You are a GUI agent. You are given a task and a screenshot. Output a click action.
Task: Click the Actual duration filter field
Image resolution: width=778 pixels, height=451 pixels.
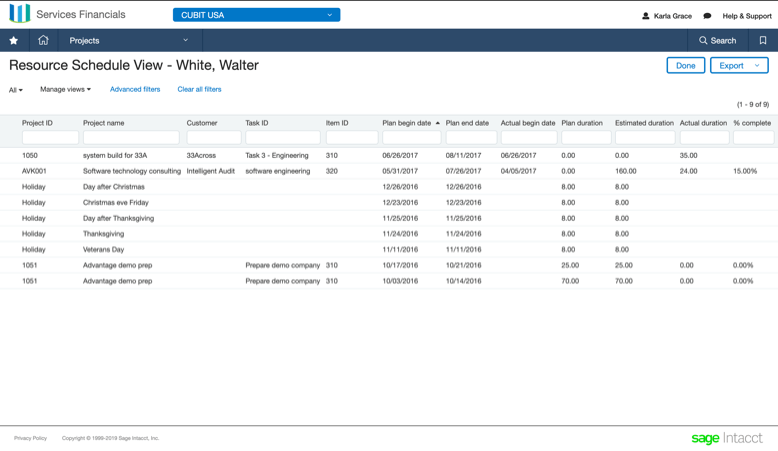click(x=705, y=137)
